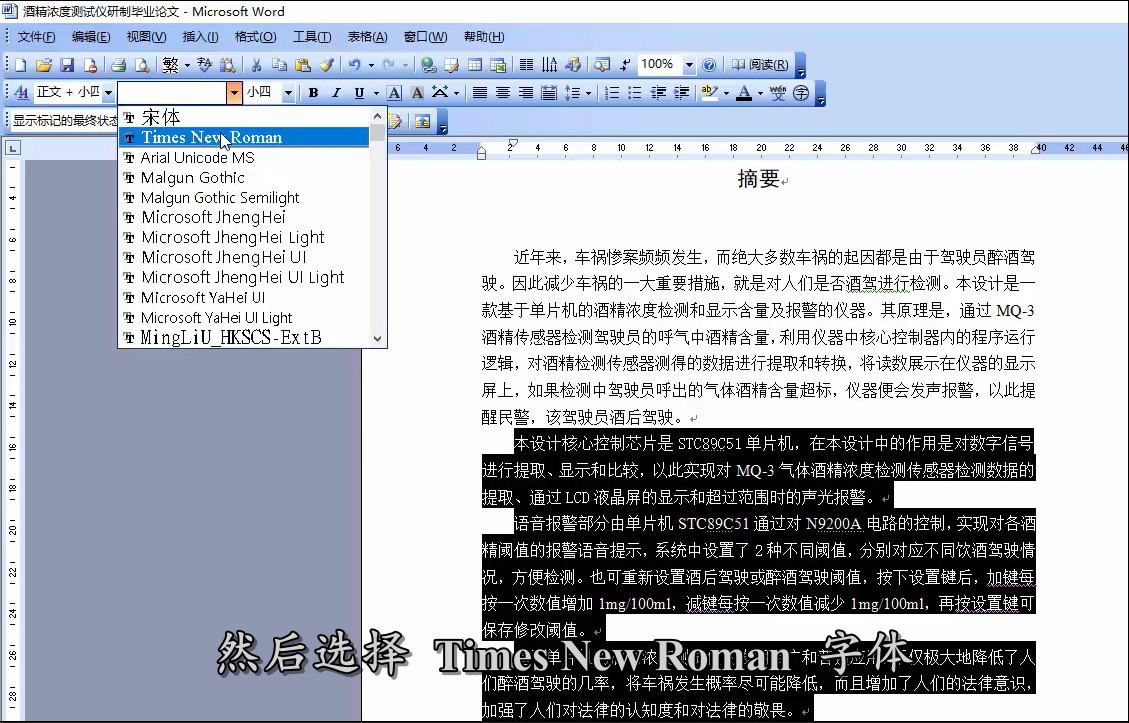Viewport: 1129px width, 723px height.
Task: Open phonetic guide (wén) tool
Action: pos(778,93)
